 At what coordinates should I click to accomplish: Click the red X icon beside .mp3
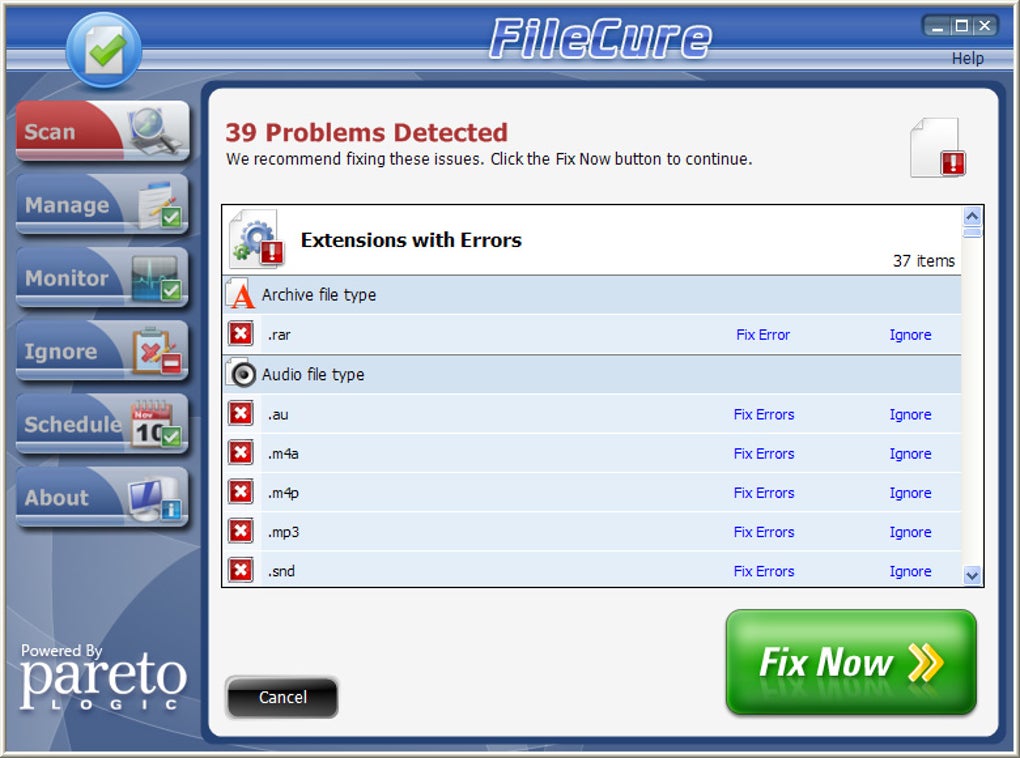pos(241,532)
